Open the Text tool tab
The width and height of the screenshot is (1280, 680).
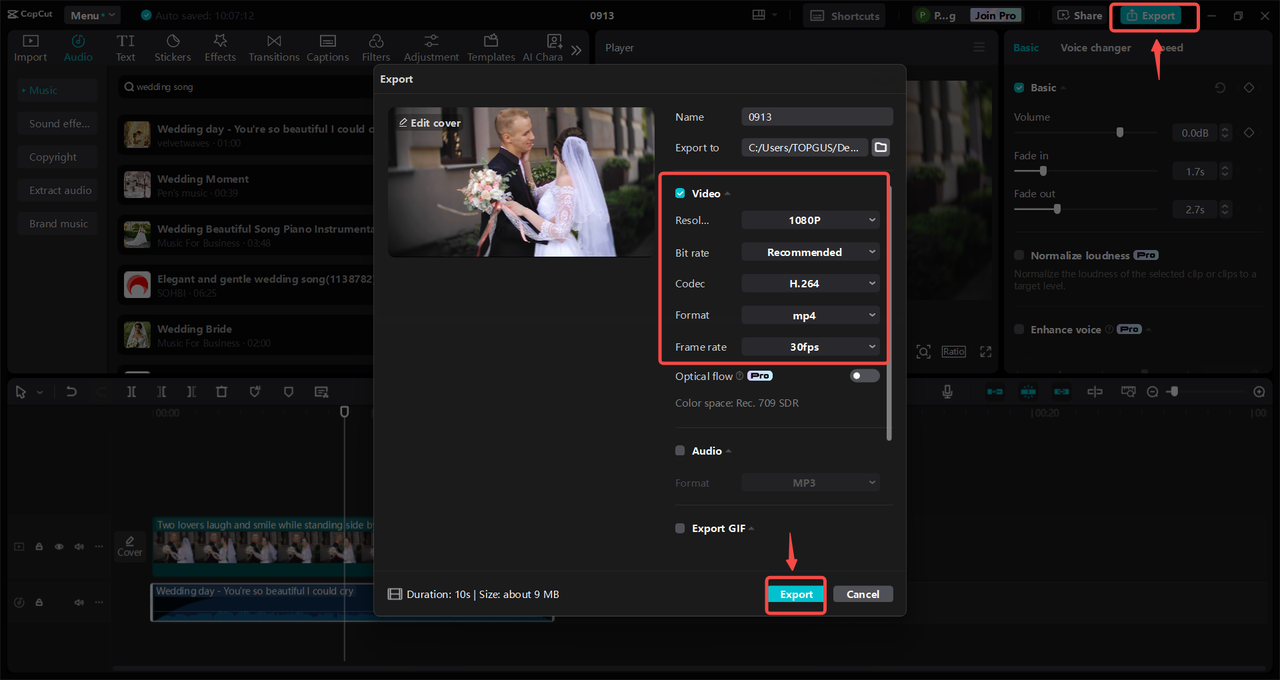tap(125, 48)
